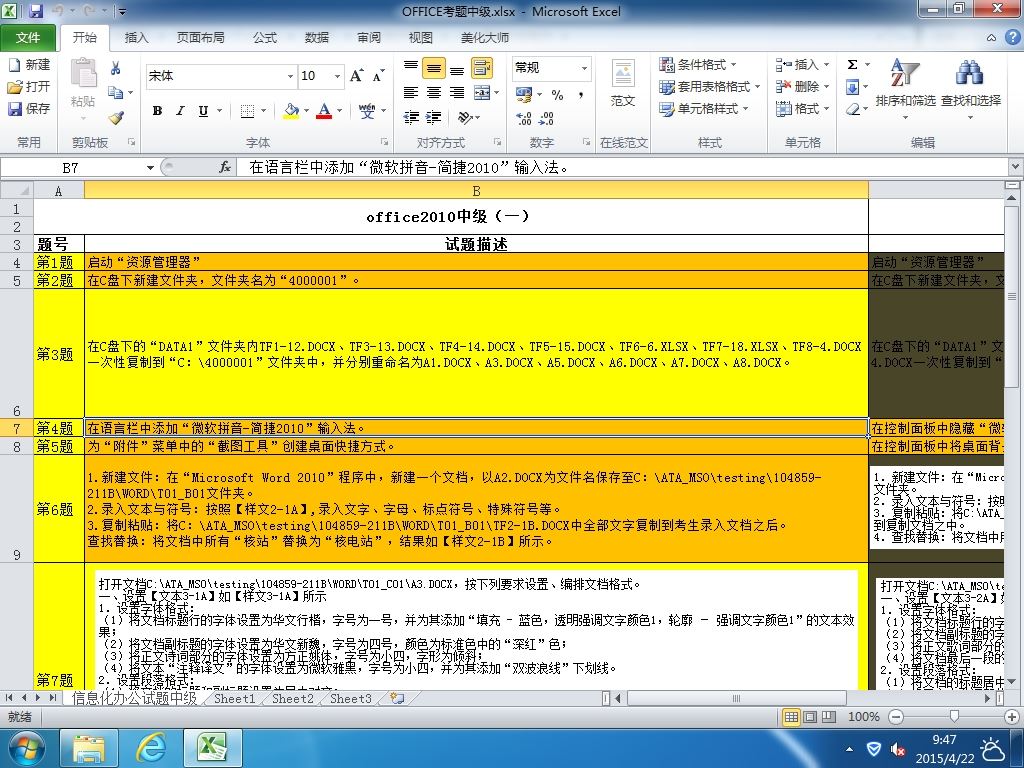The height and width of the screenshot is (768, 1024).
Task: Center cell text horizontally
Action: tap(434, 93)
